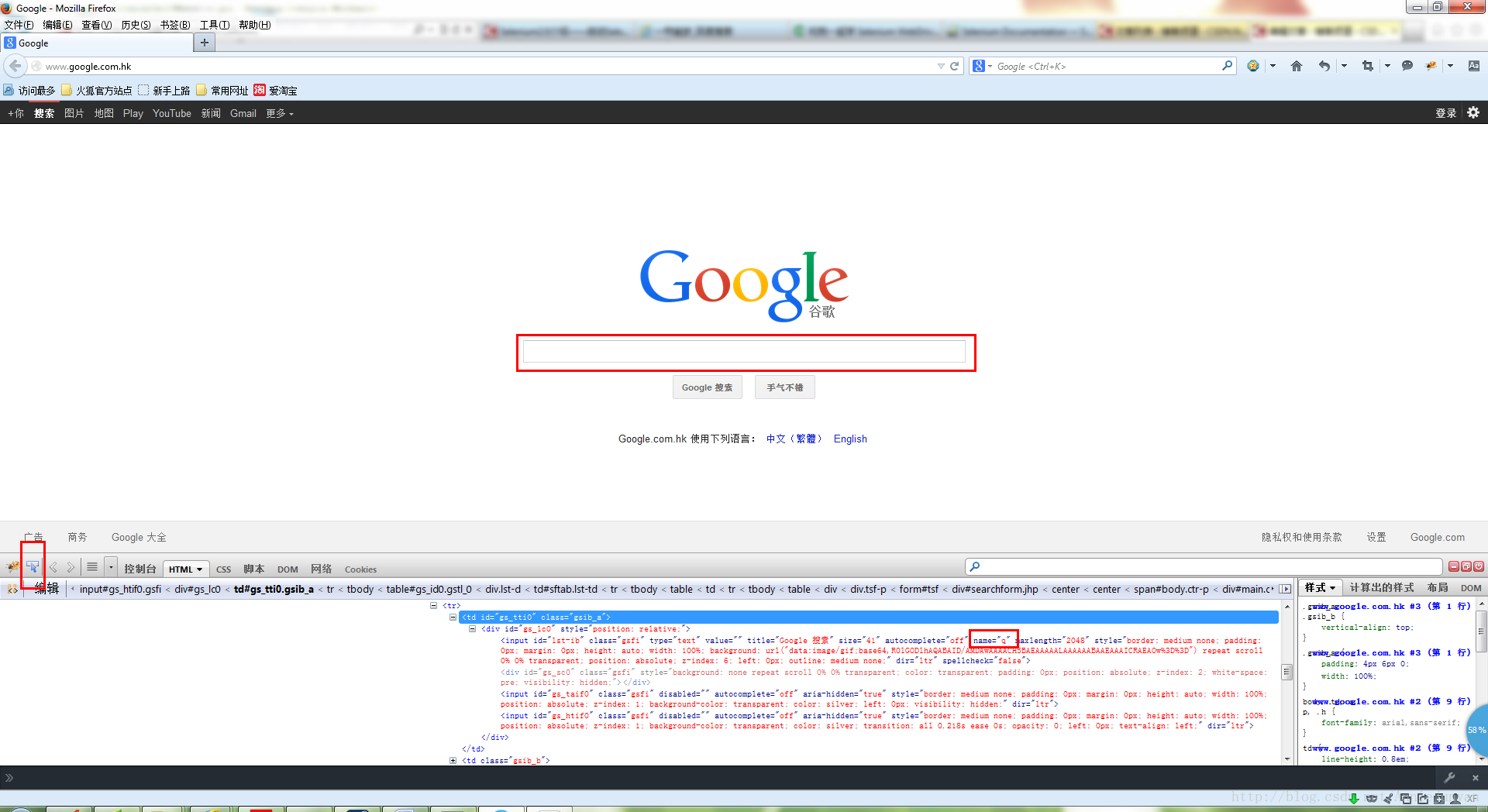Click the Google 搜索 button
The width and height of the screenshot is (1488, 812).
pyautogui.click(x=708, y=387)
